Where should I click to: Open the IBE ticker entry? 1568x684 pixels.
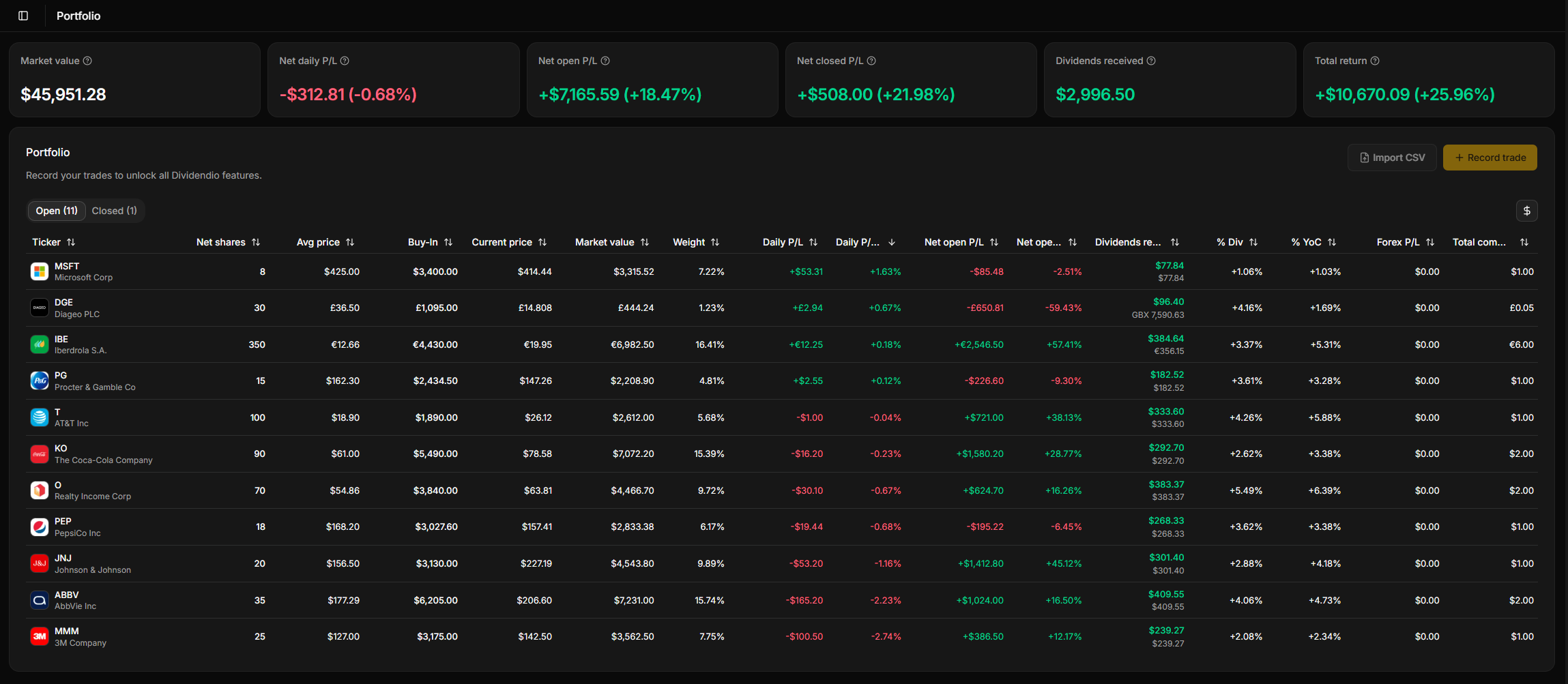point(61,339)
